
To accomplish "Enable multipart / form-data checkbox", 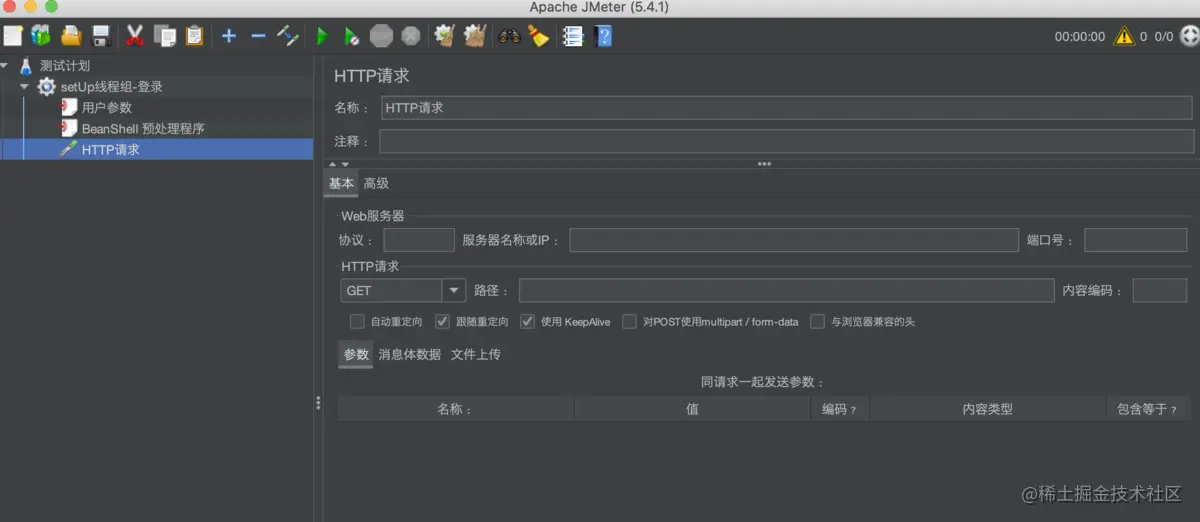I will tap(629, 322).
